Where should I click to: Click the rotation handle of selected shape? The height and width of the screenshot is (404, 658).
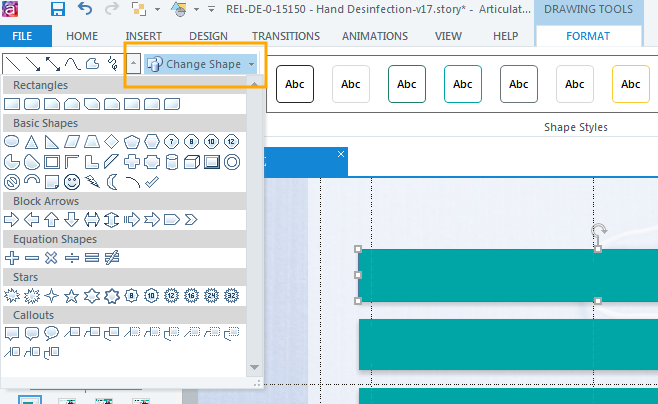pos(599,230)
